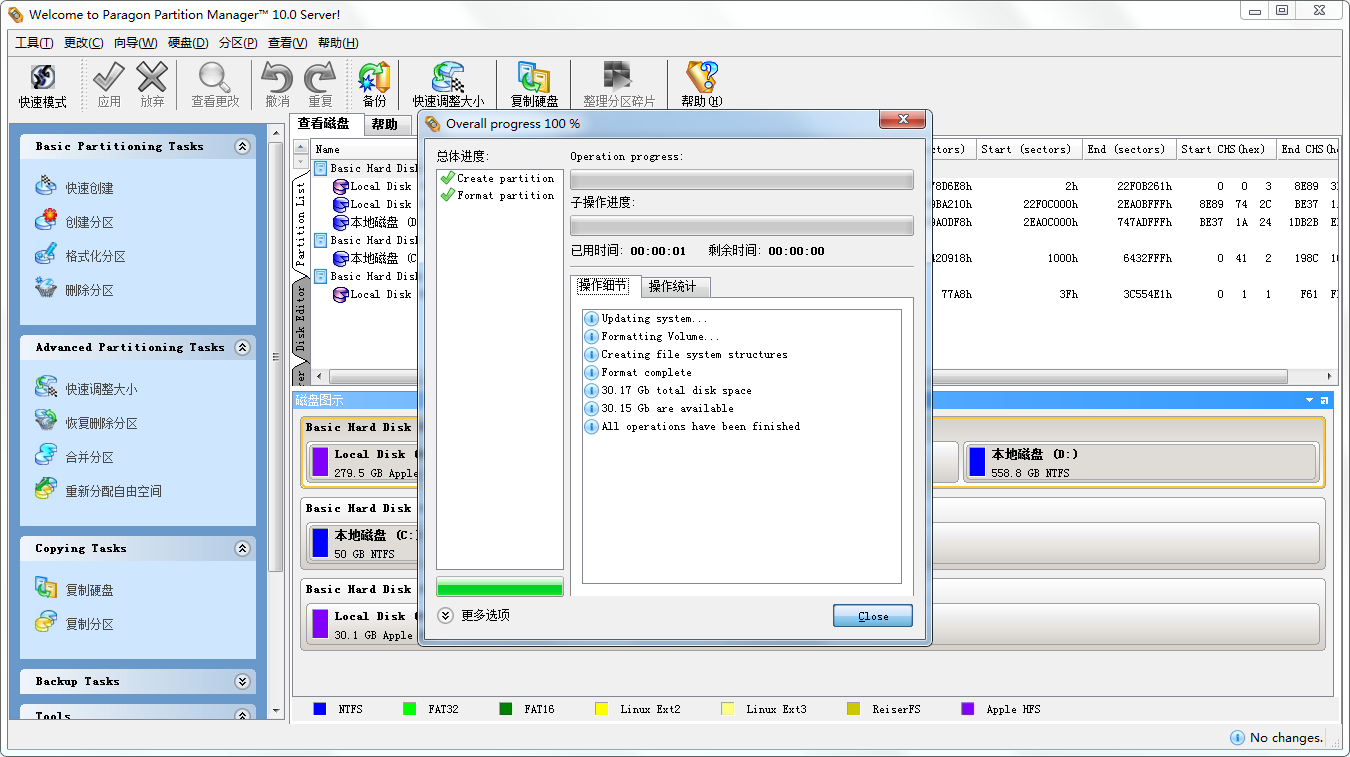Open the 分区(P) menu
This screenshot has height=757, width=1350.
coord(238,42)
